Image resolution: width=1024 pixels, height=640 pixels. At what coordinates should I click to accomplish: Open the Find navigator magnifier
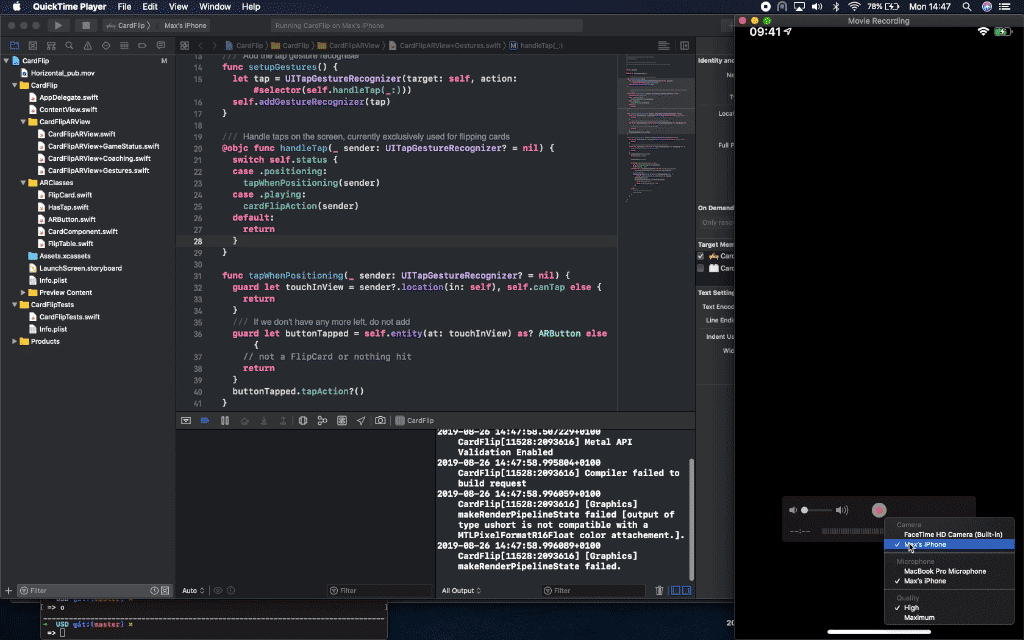click(x=69, y=46)
